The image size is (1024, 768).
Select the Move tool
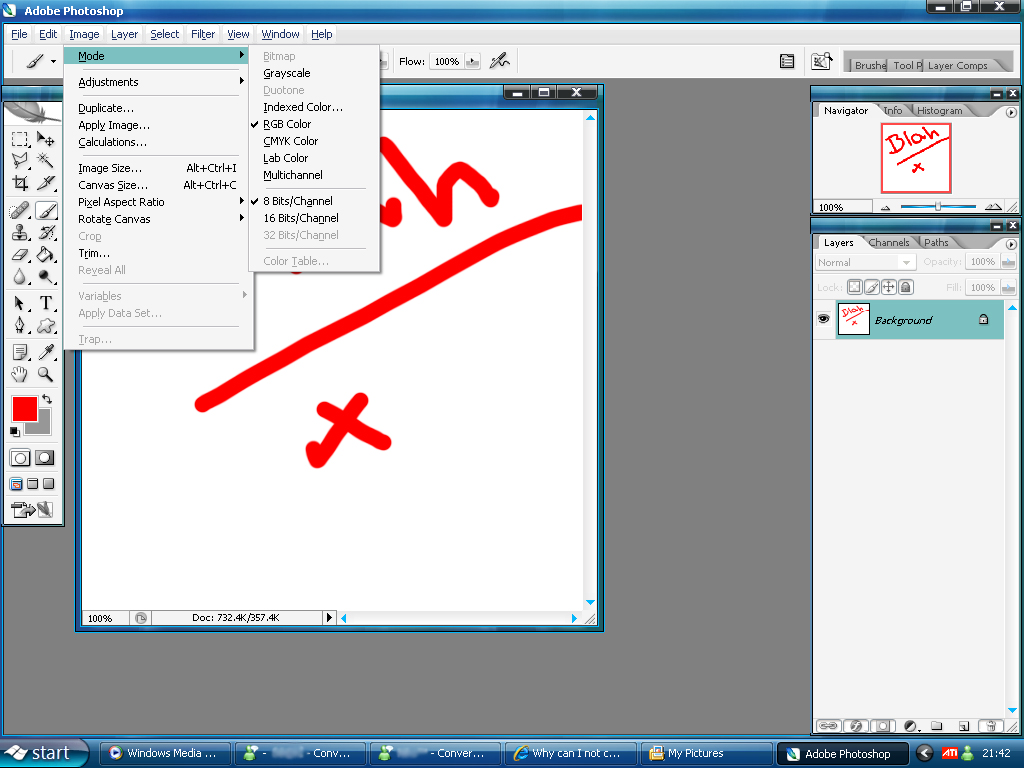[45, 139]
